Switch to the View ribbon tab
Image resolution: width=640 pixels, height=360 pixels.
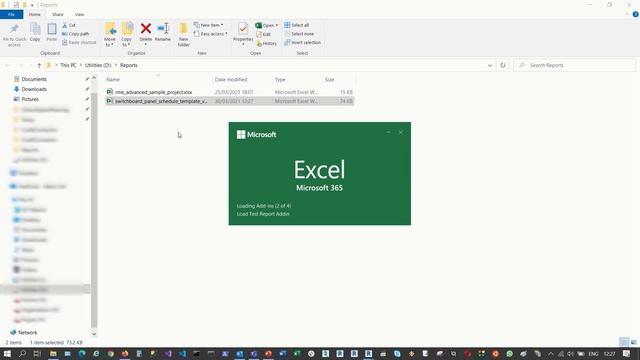point(79,14)
